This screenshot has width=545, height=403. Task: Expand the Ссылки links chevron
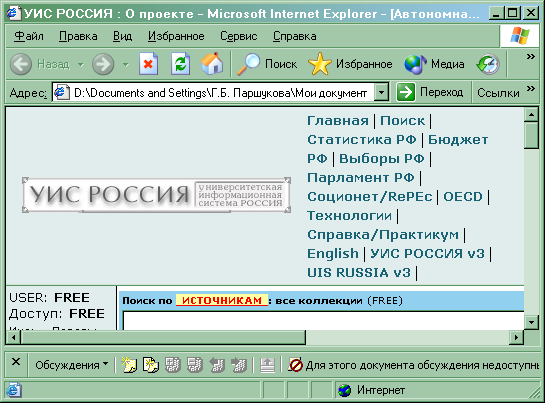click(530, 88)
